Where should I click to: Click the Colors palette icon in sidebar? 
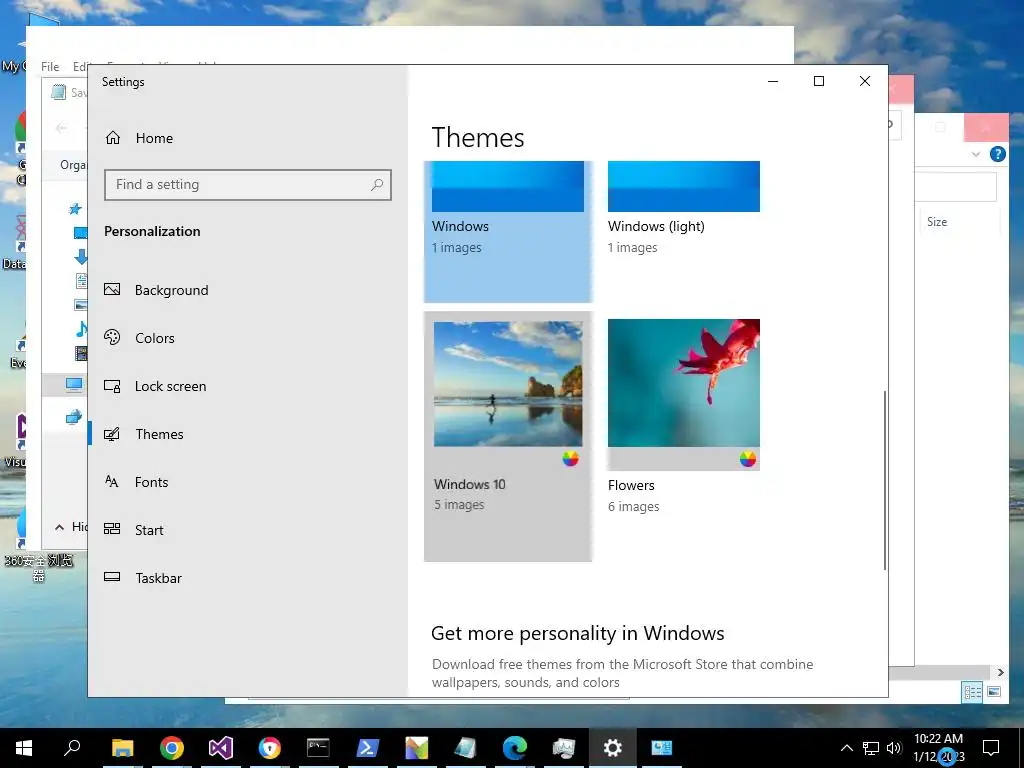[x=112, y=337]
